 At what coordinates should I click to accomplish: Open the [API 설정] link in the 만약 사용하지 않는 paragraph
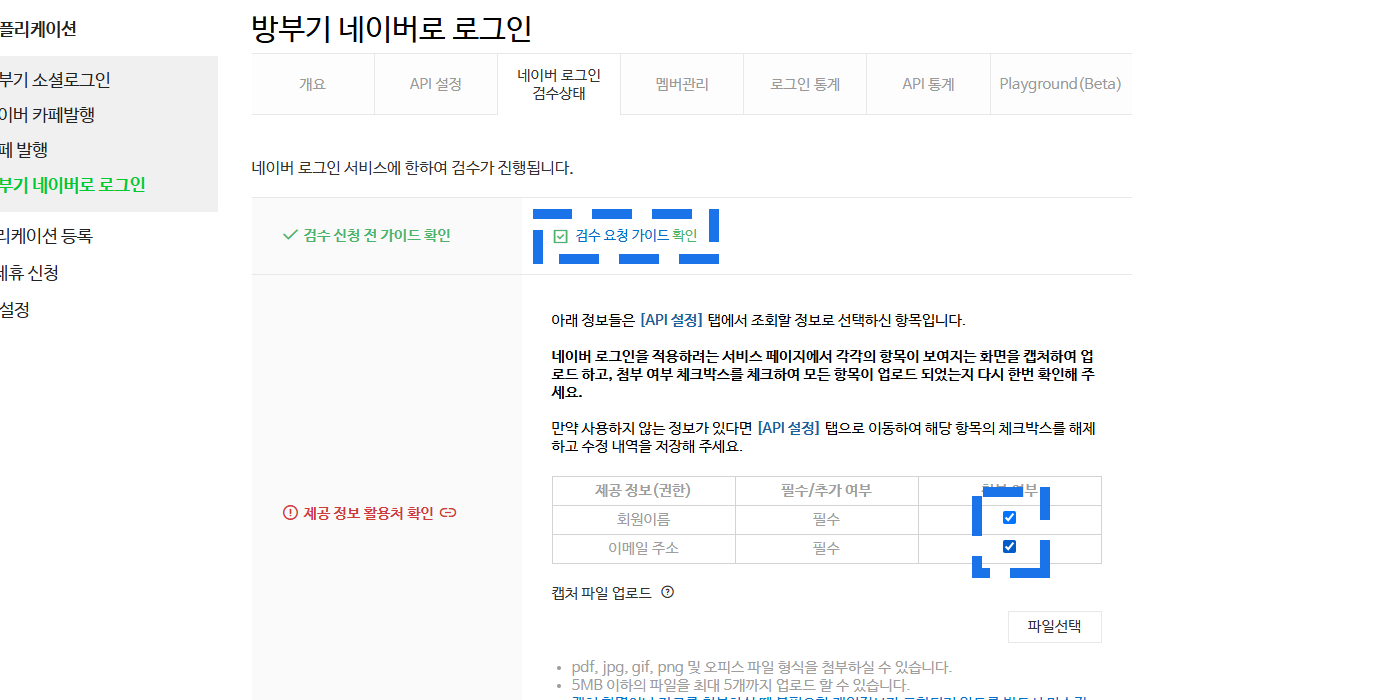(x=789, y=427)
